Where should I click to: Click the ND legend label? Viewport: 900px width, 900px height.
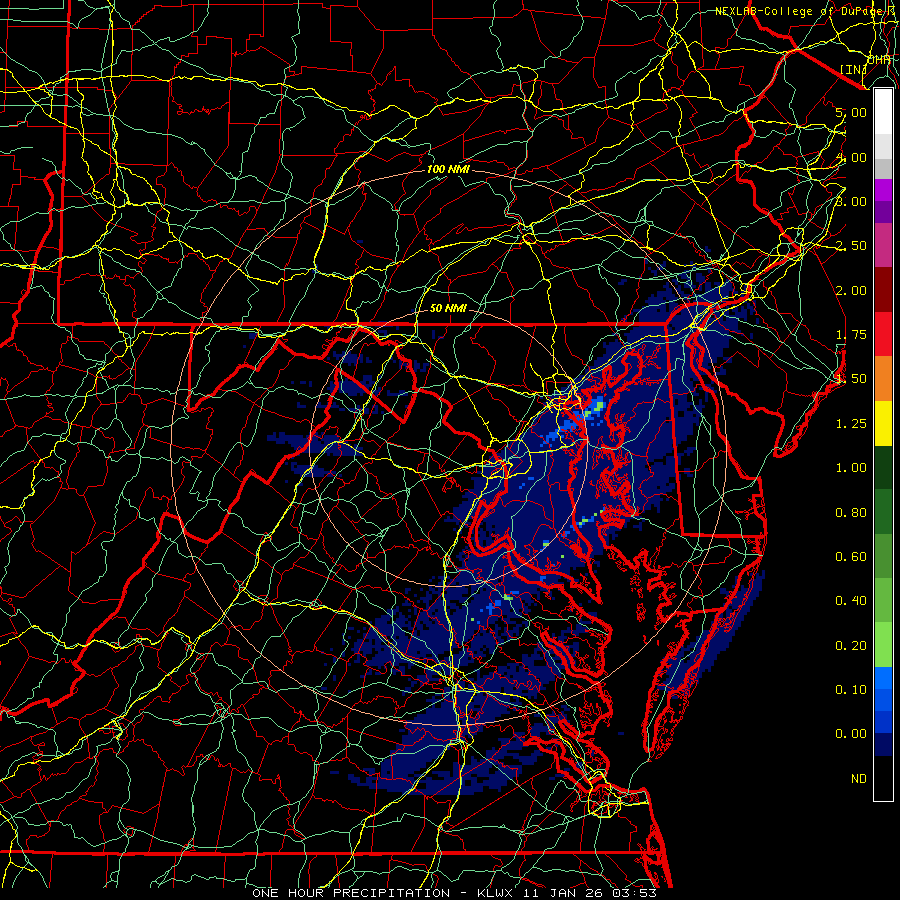(x=859, y=779)
